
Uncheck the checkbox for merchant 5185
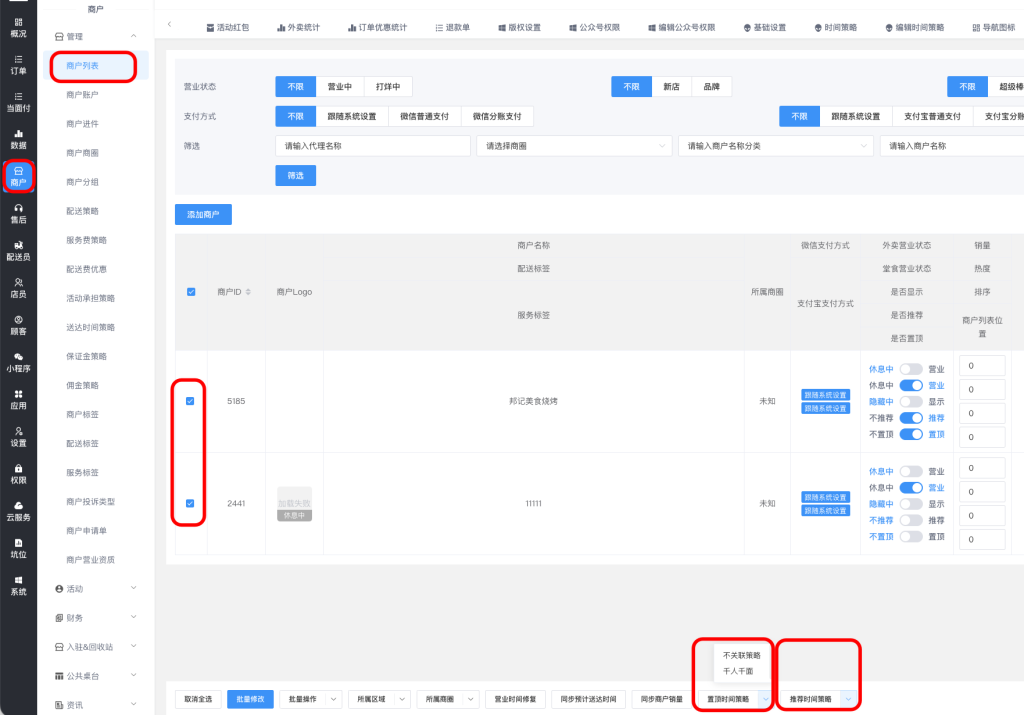pos(190,401)
